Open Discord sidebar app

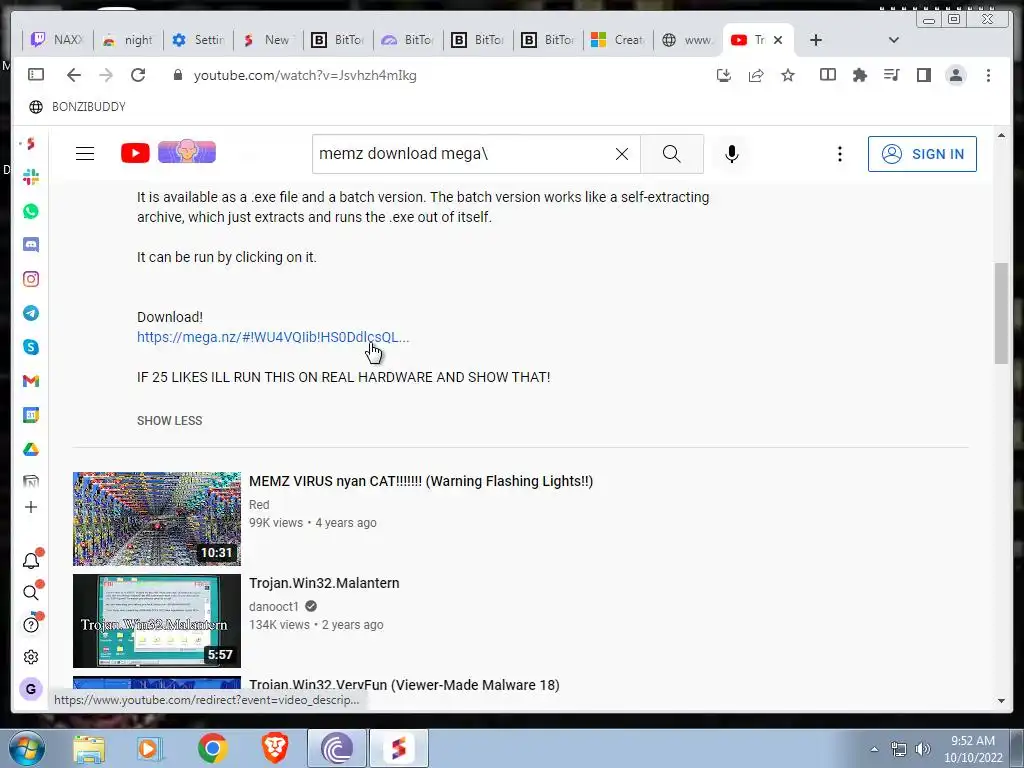pyautogui.click(x=31, y=245)
